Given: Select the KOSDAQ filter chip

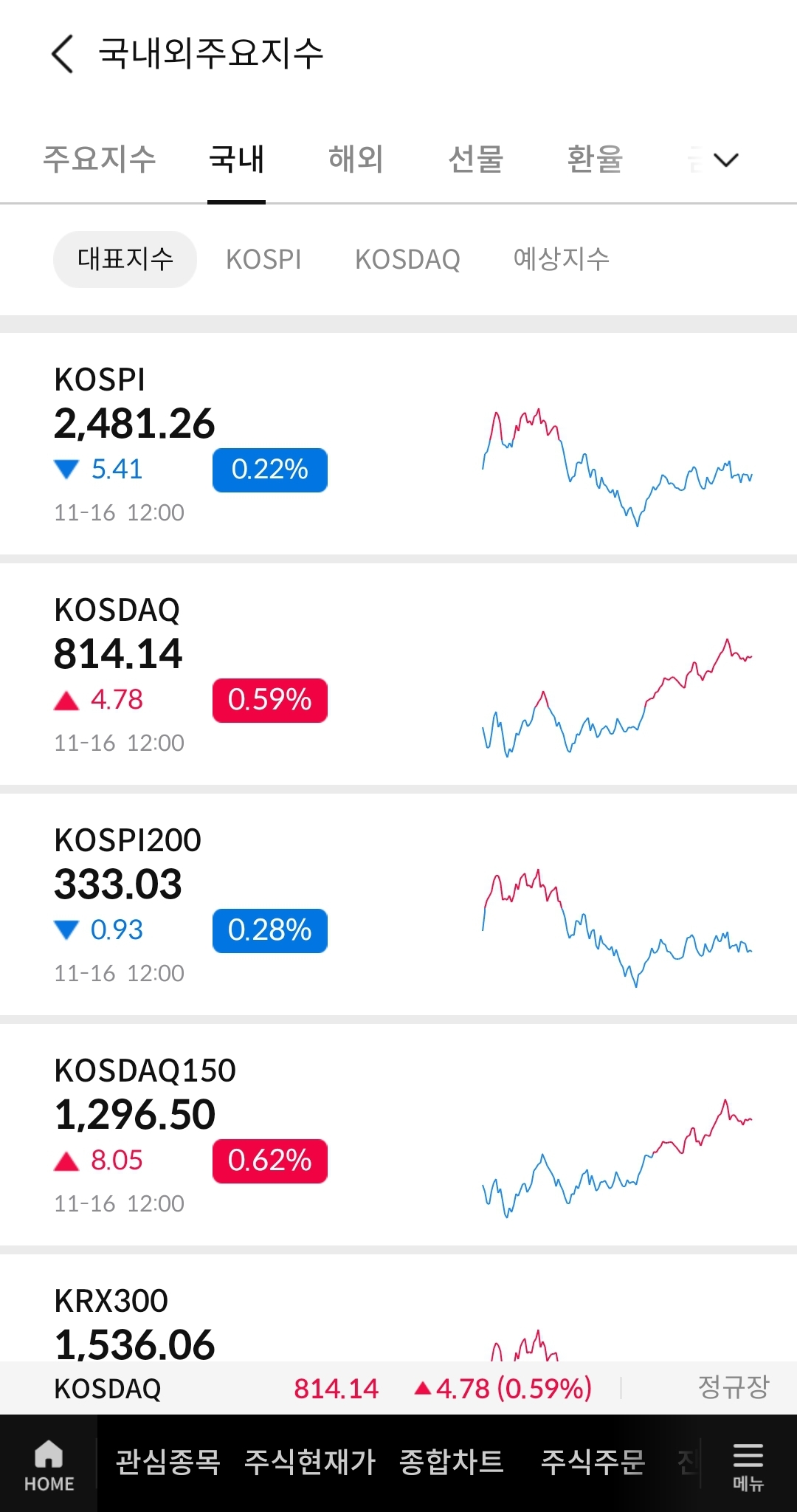Looking at the screenshot, I should click(x=407, y=259).
